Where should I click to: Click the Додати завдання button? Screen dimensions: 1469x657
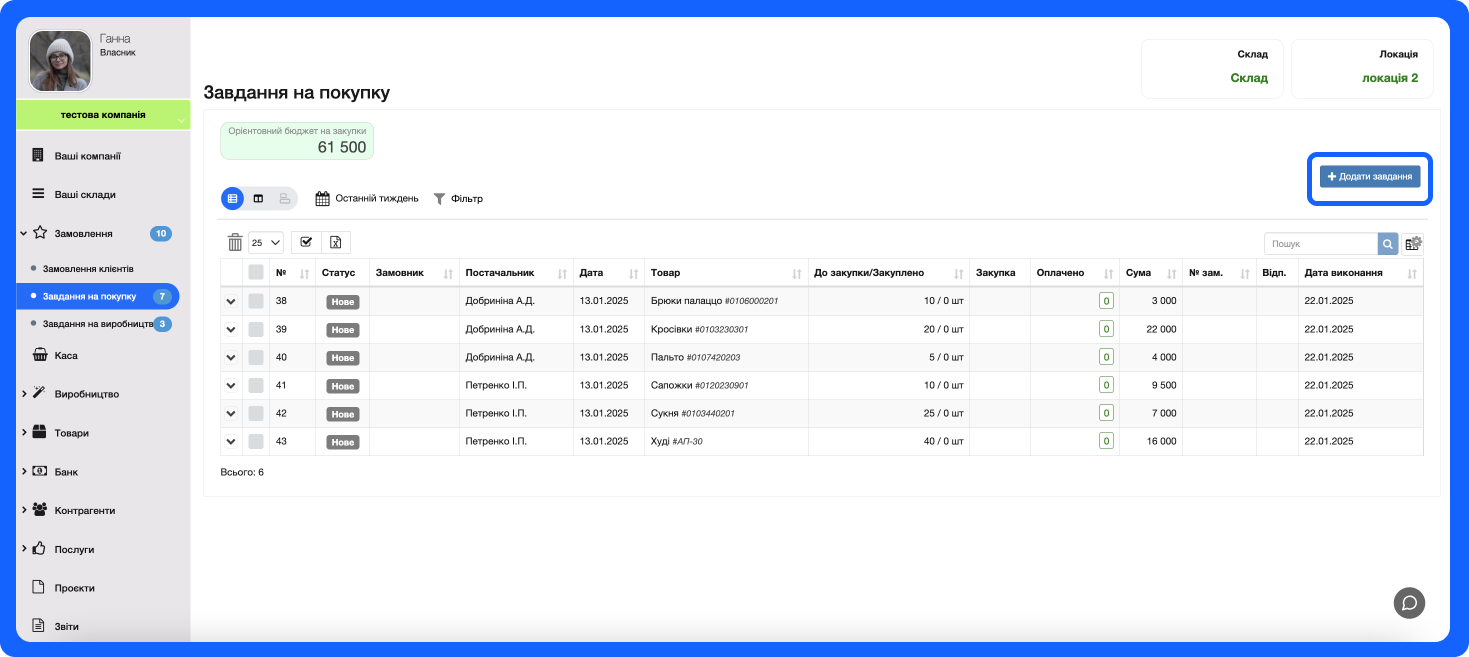point(1369,176)
